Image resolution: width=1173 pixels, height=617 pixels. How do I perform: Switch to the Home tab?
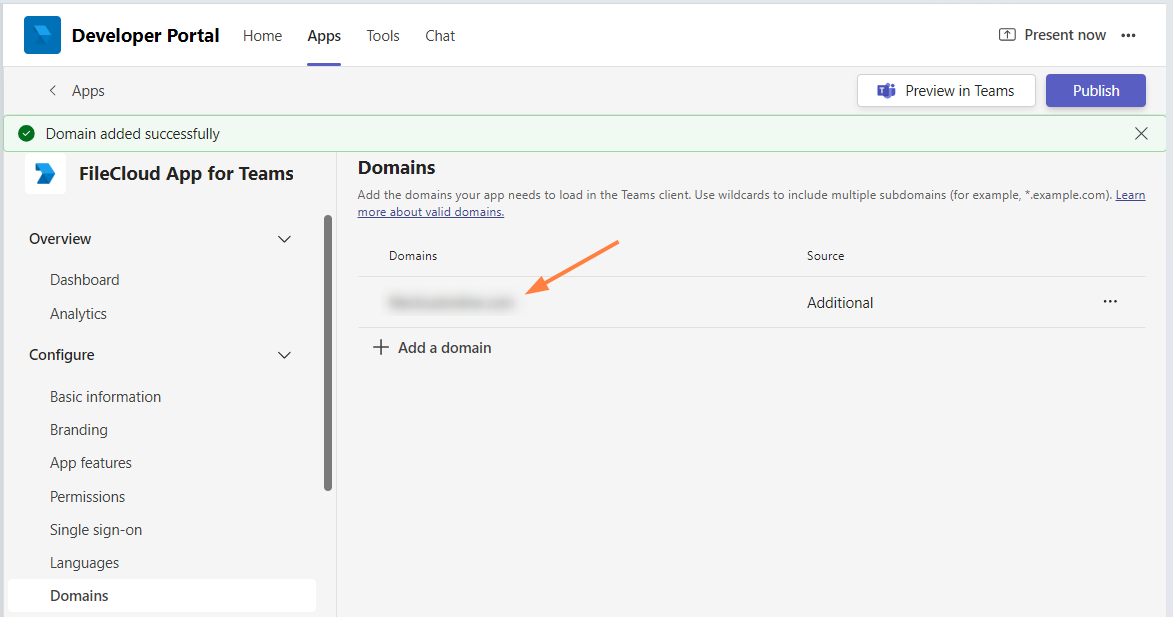(x=262, y=36)
